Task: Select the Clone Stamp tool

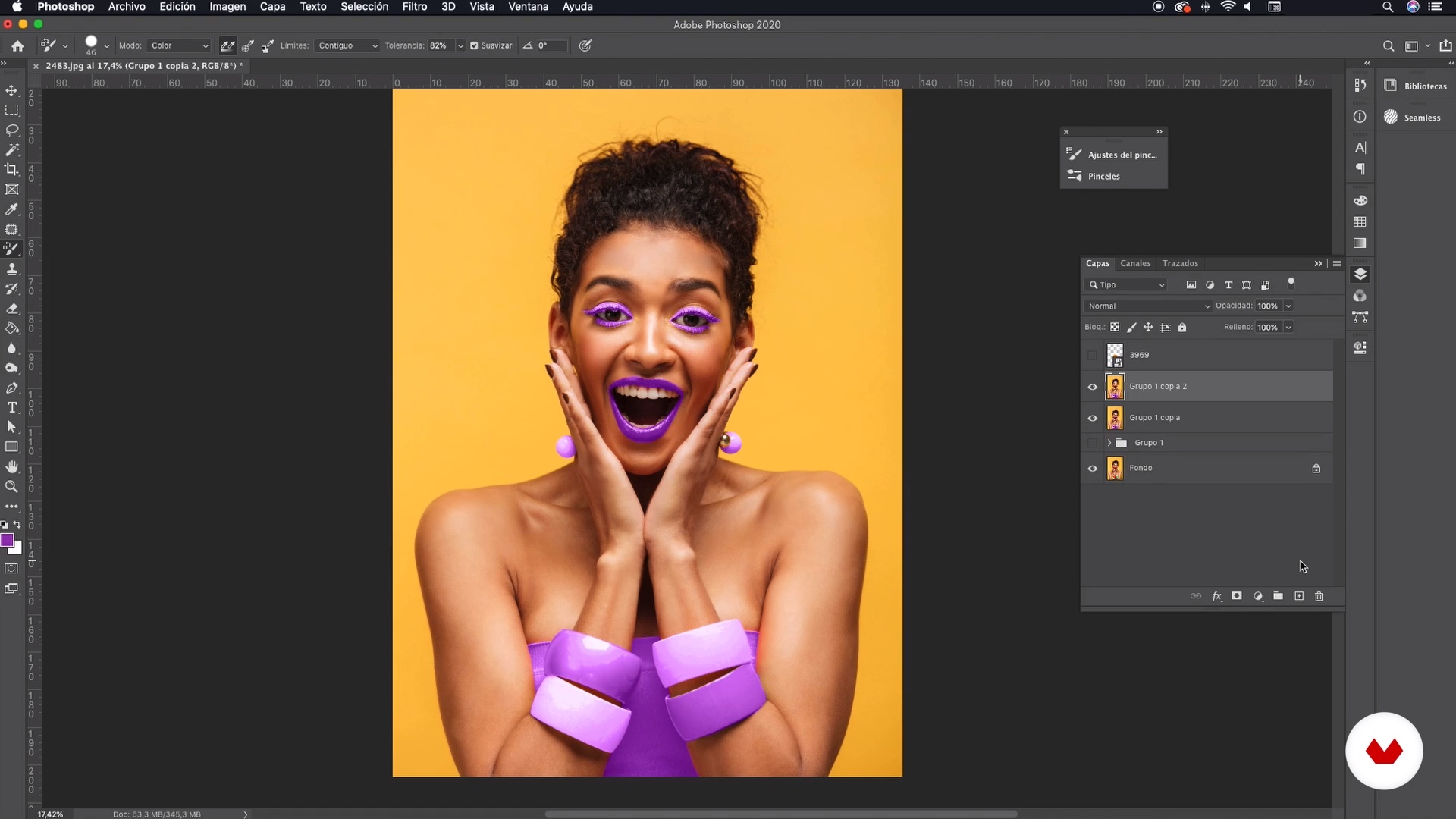Action: [12, 269]
